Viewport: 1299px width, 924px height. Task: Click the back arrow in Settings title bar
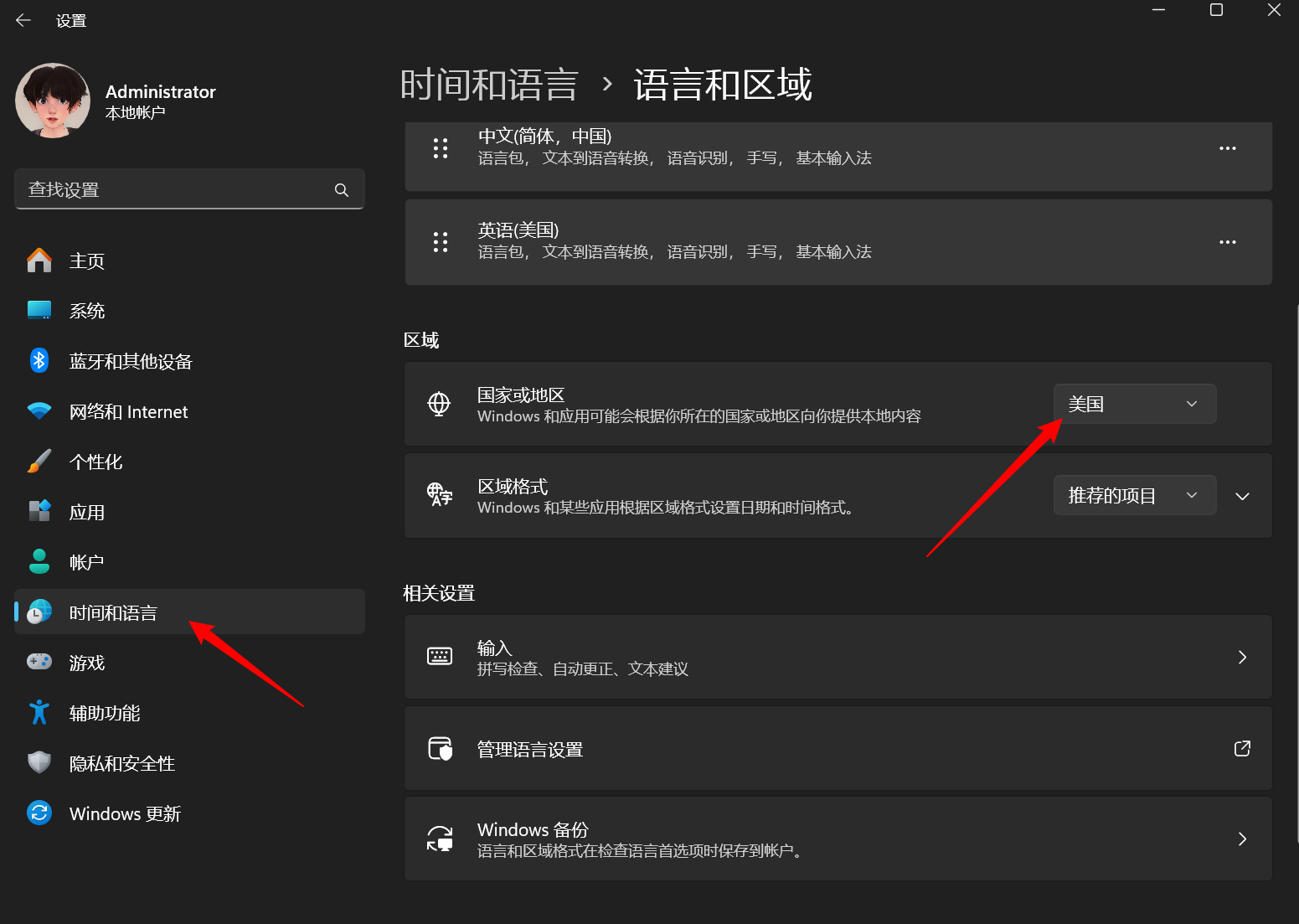tap(23, 20)
